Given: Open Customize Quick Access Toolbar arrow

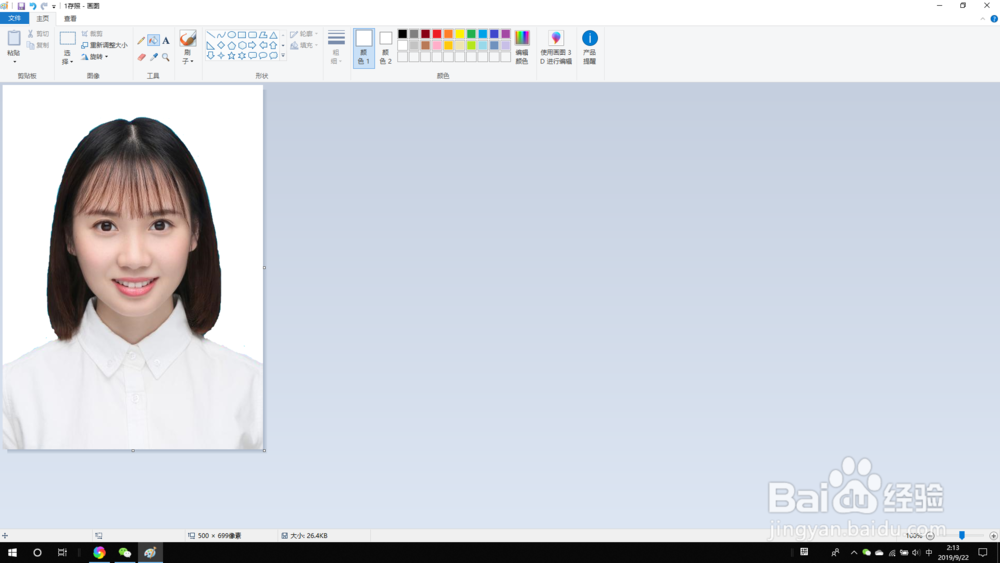Looking at the screenshot, I should pyautogui.click(x=54, y=6).
